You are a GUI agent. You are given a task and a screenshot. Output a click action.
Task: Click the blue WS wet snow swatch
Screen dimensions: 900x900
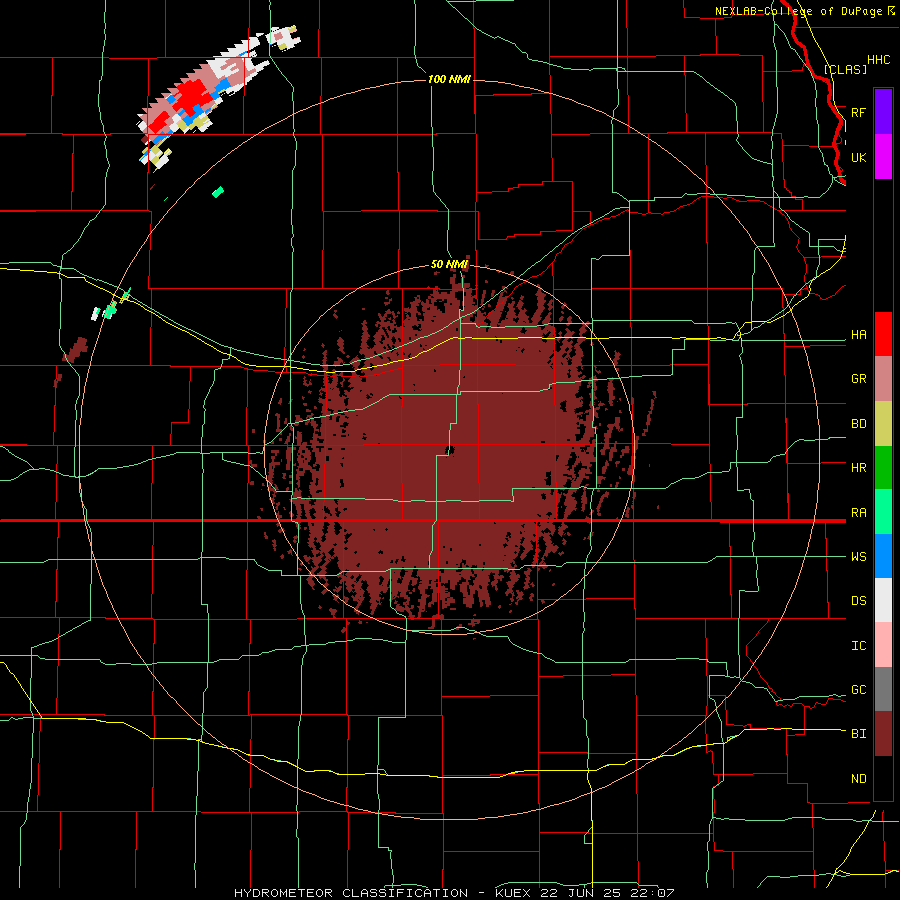883,556
